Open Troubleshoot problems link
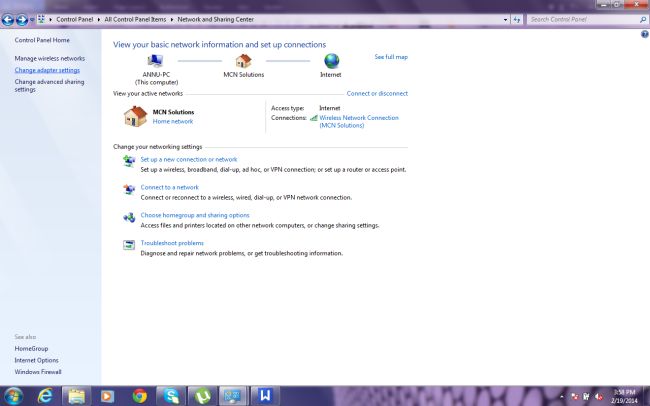Viewport: 650px width, 406px height. [x=172, y=243]
